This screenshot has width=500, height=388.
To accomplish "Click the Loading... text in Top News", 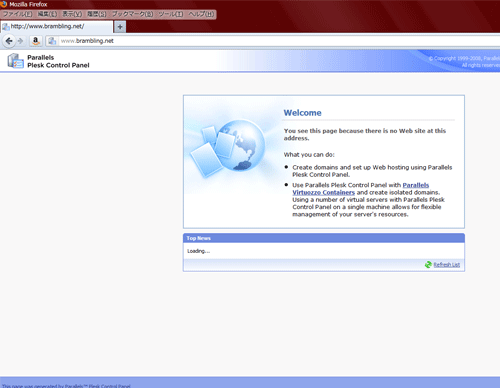I will pyautogui.click(x=198, y=251).
